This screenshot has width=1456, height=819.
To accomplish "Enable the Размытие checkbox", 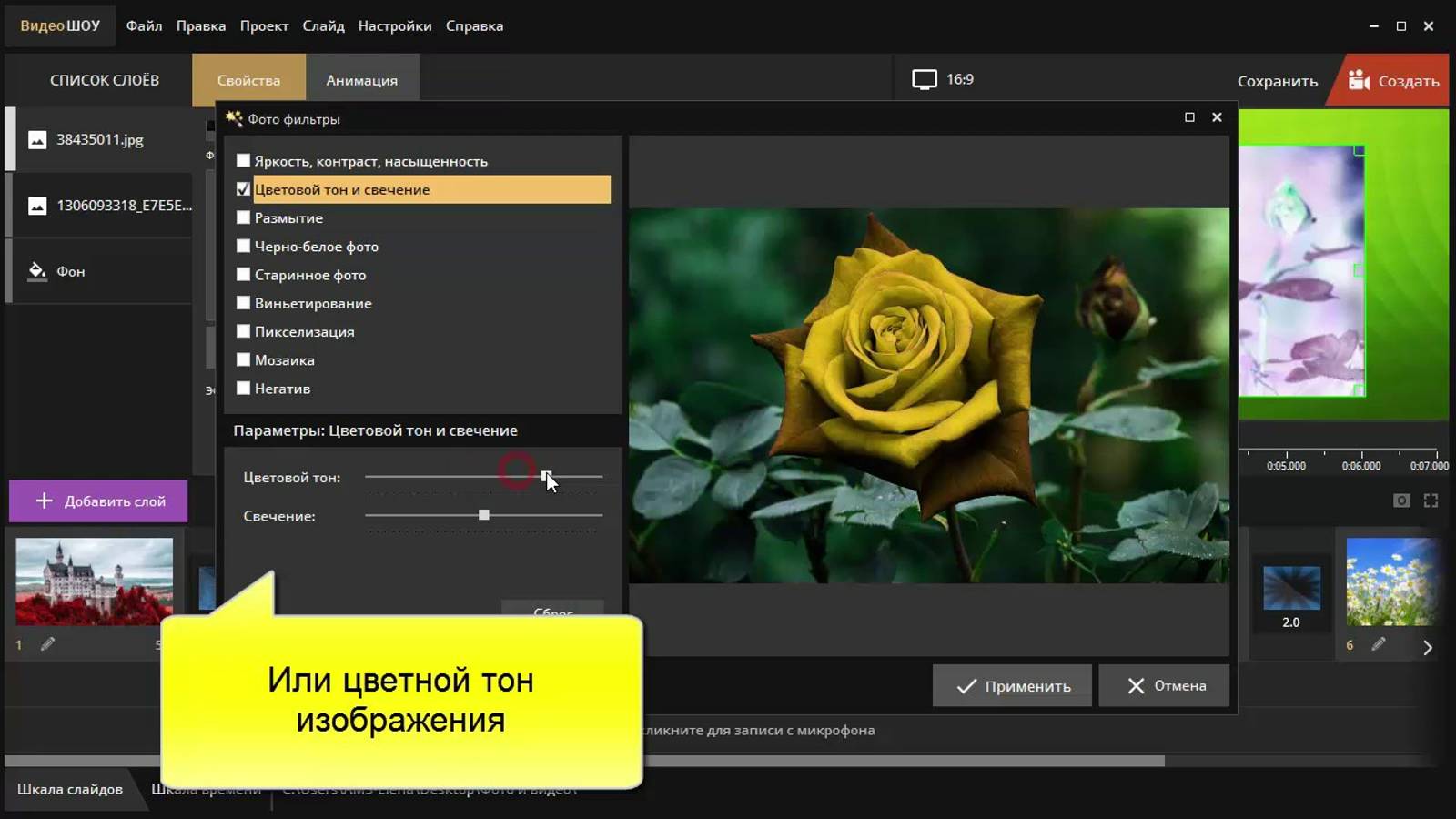I will point(243,217).
